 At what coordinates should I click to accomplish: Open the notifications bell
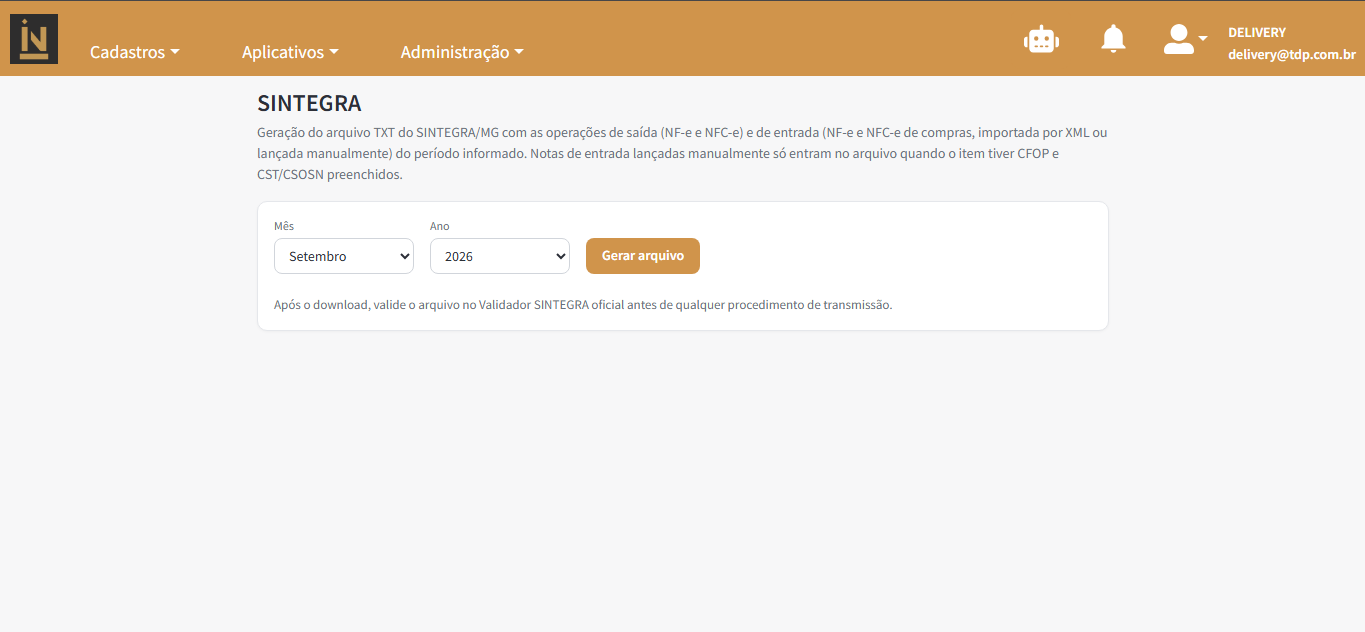coord(1113,39)
